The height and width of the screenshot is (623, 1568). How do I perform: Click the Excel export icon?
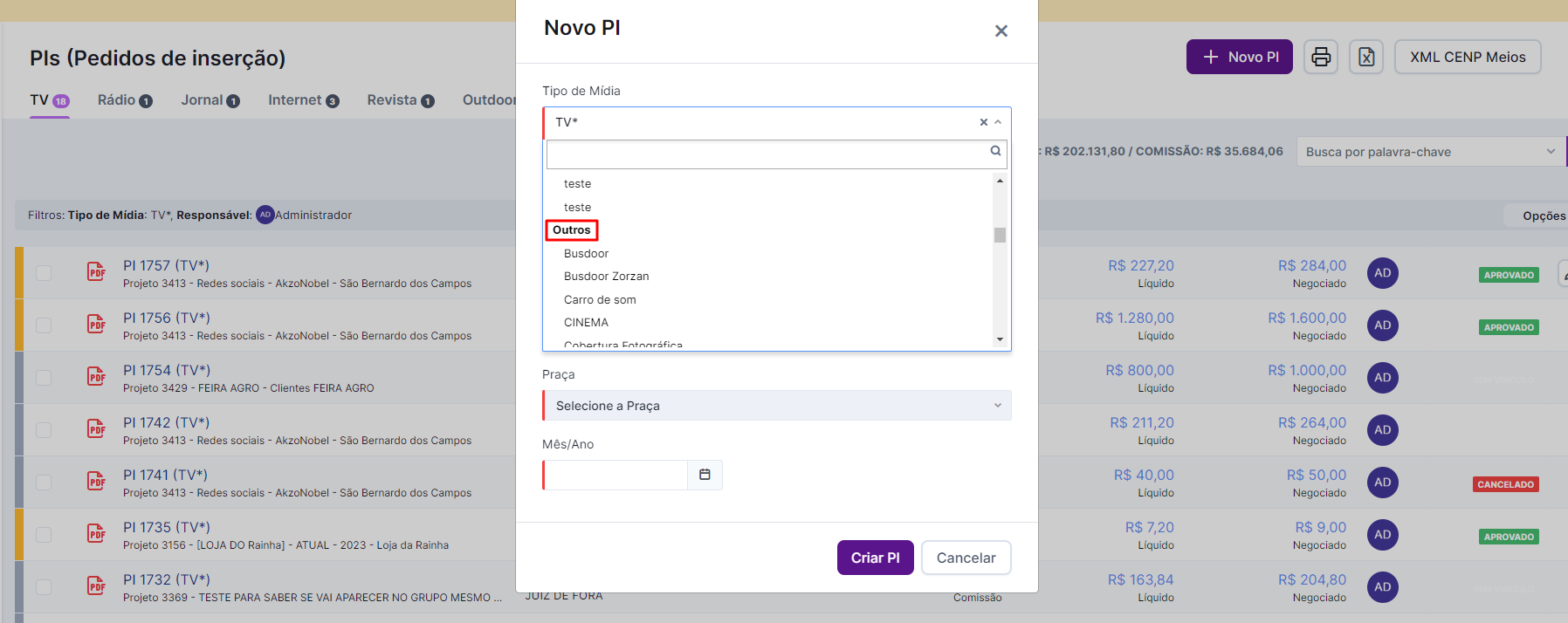(x=1366, y=58)
